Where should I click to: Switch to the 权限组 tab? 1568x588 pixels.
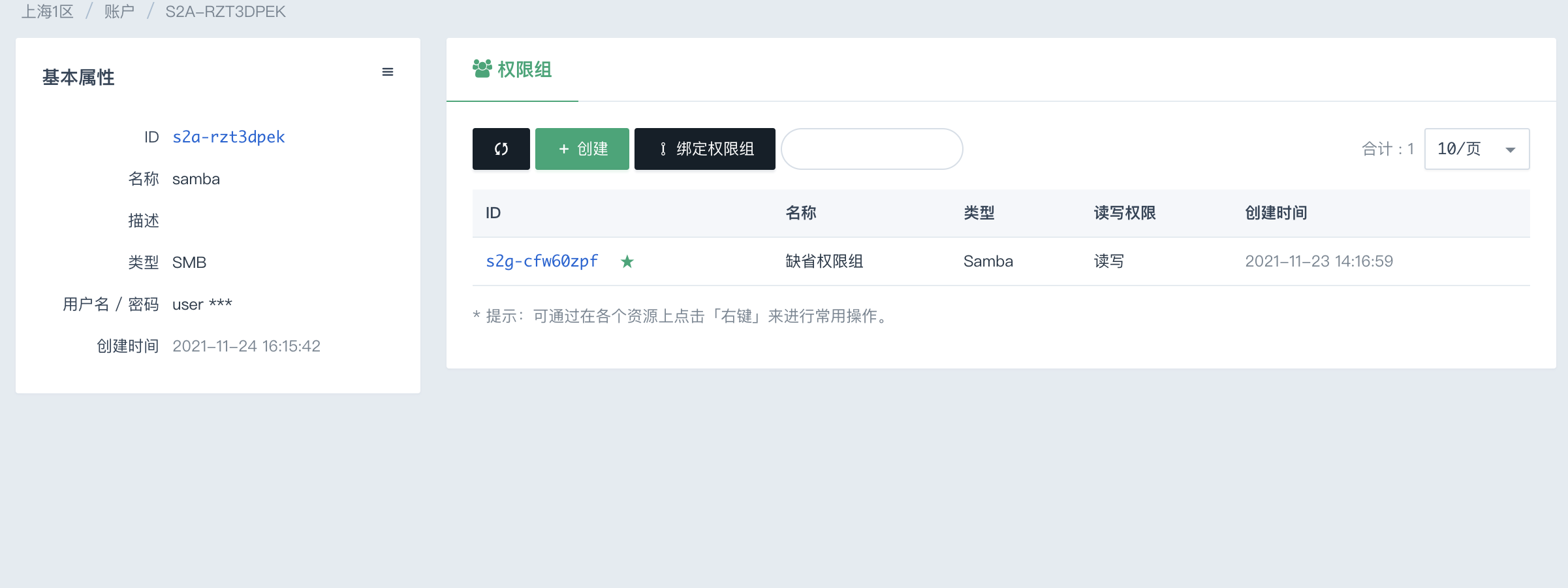click(513, 69)
